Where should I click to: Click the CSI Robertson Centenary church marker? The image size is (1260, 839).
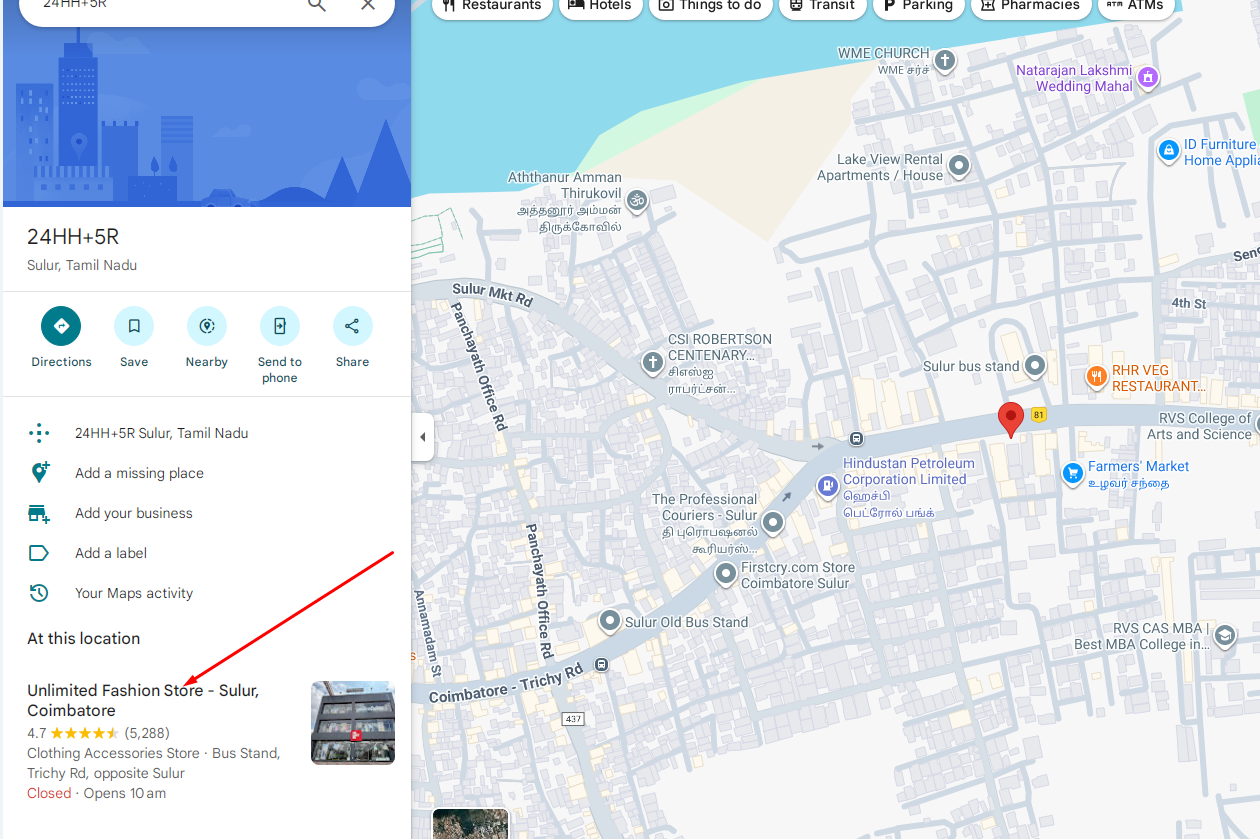[652, 362]
